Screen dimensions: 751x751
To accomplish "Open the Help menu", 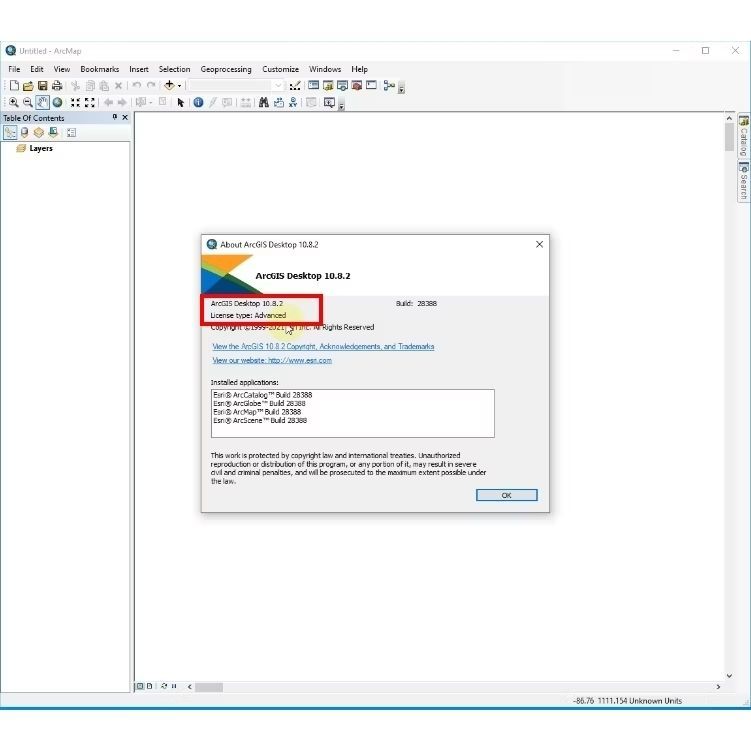I will [x=359, y=69].
